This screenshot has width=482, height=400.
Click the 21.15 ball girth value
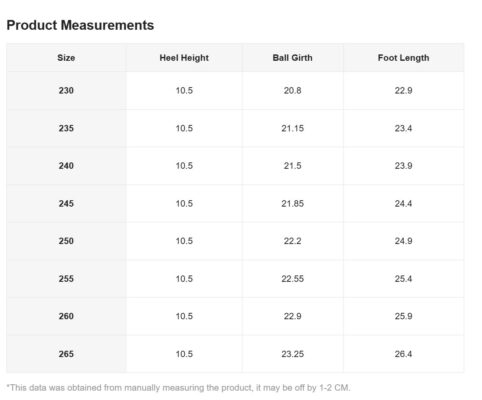coord(292,128)
